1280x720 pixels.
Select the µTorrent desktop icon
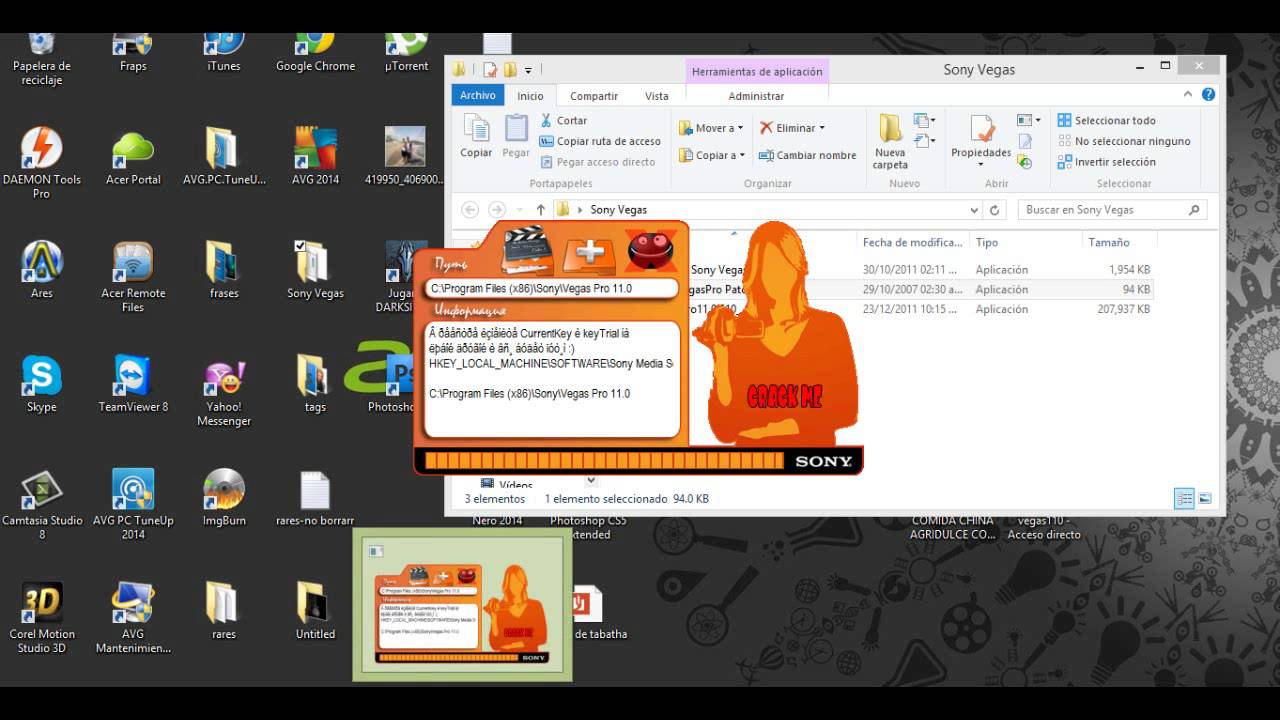pyautogui.click(x=406, y=55)
